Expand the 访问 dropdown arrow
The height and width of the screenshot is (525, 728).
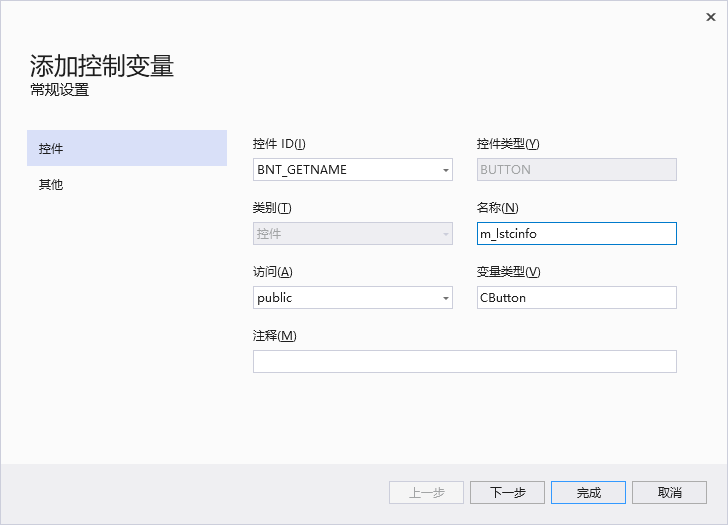[x=445, y=298]
